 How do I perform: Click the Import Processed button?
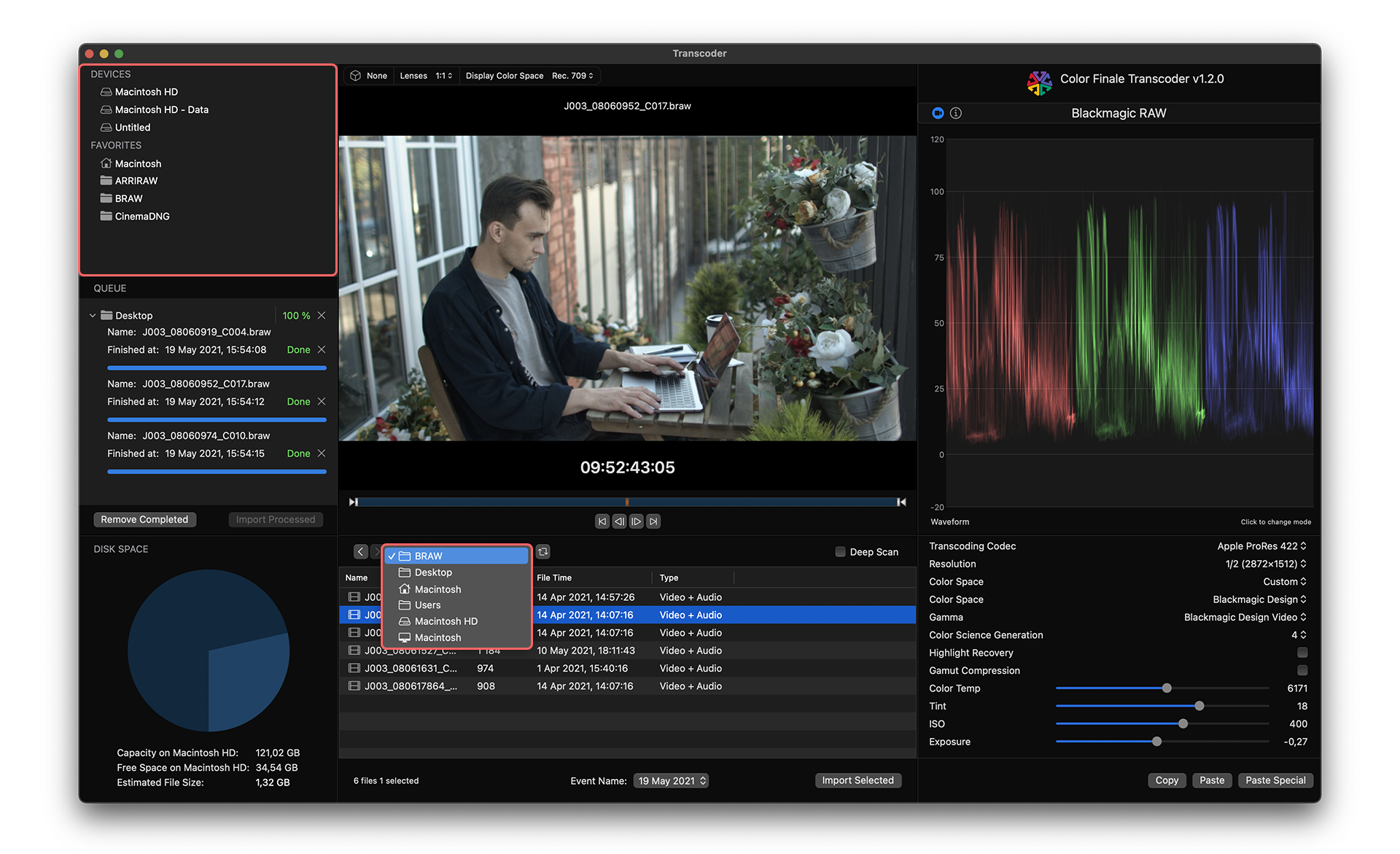tap(276, 519)
